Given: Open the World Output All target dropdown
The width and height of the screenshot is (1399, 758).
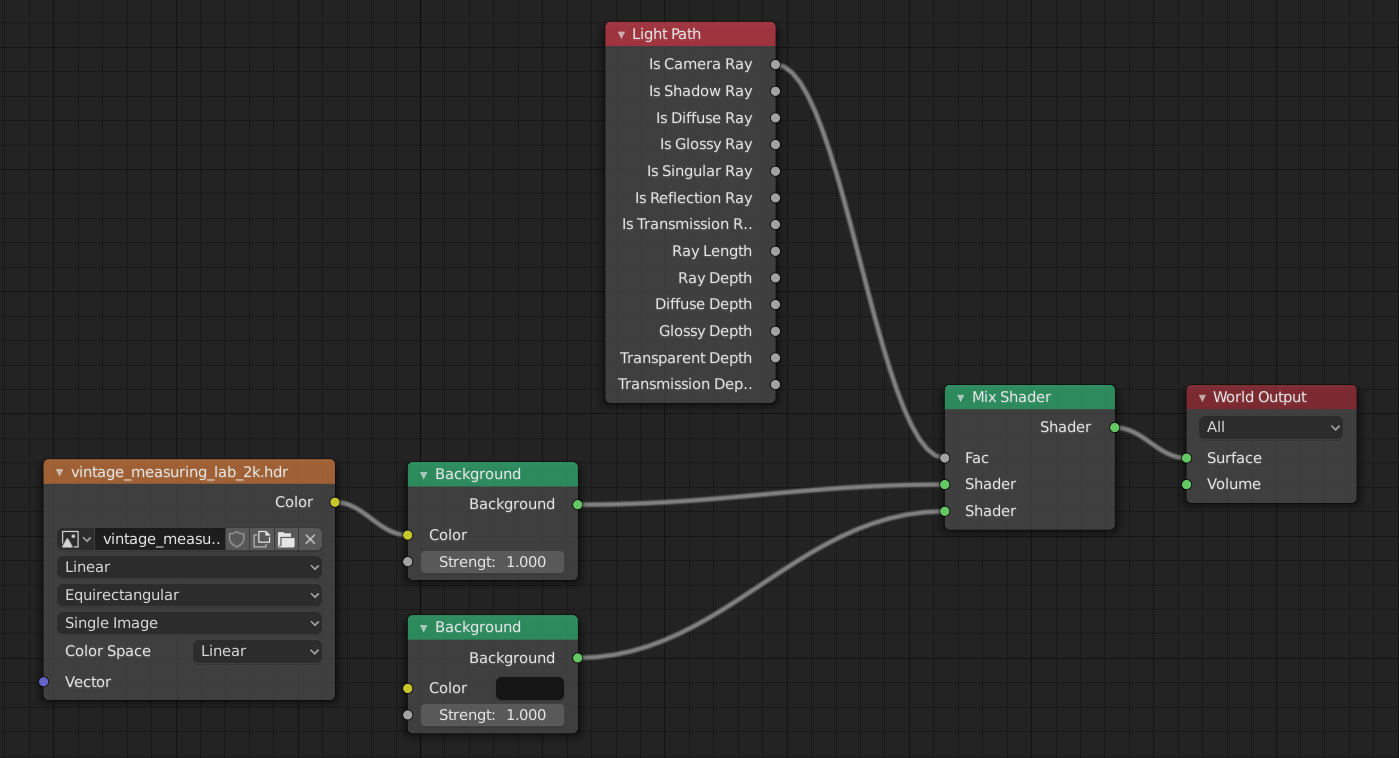Looking at the screenshot, I should [1271, 427].
